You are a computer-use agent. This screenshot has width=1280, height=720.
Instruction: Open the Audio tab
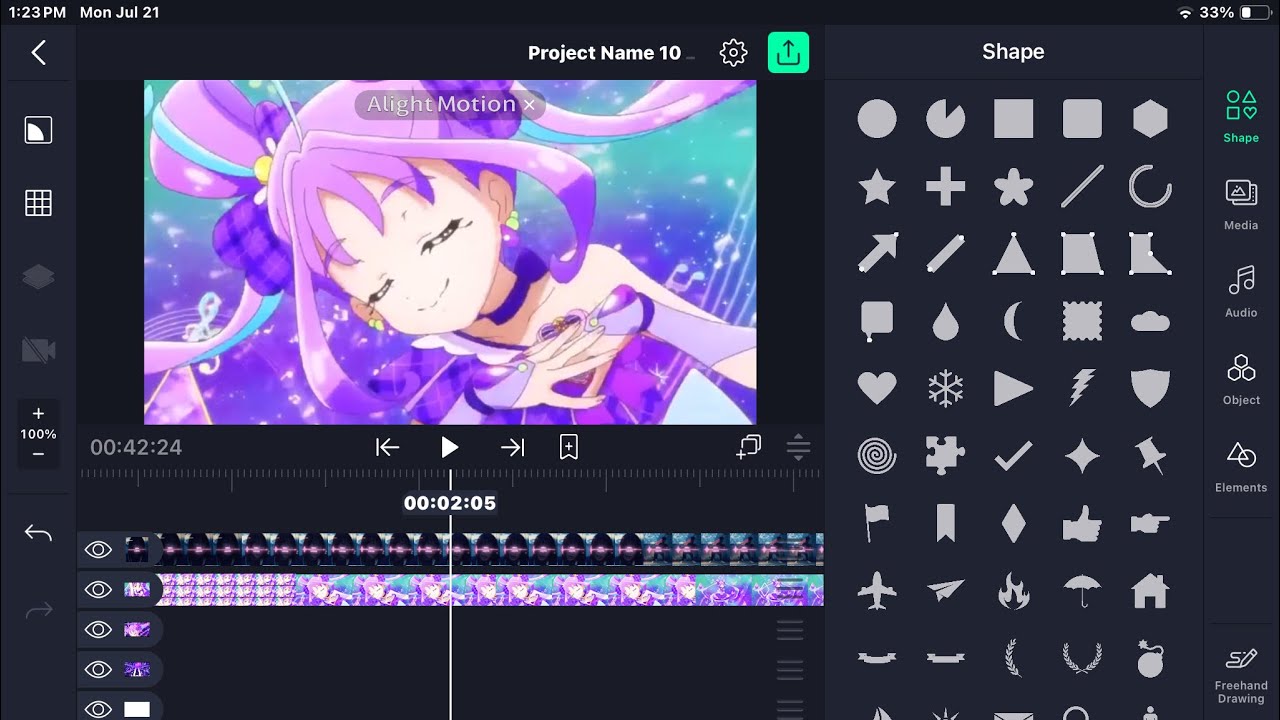(x=1241, y=291)
